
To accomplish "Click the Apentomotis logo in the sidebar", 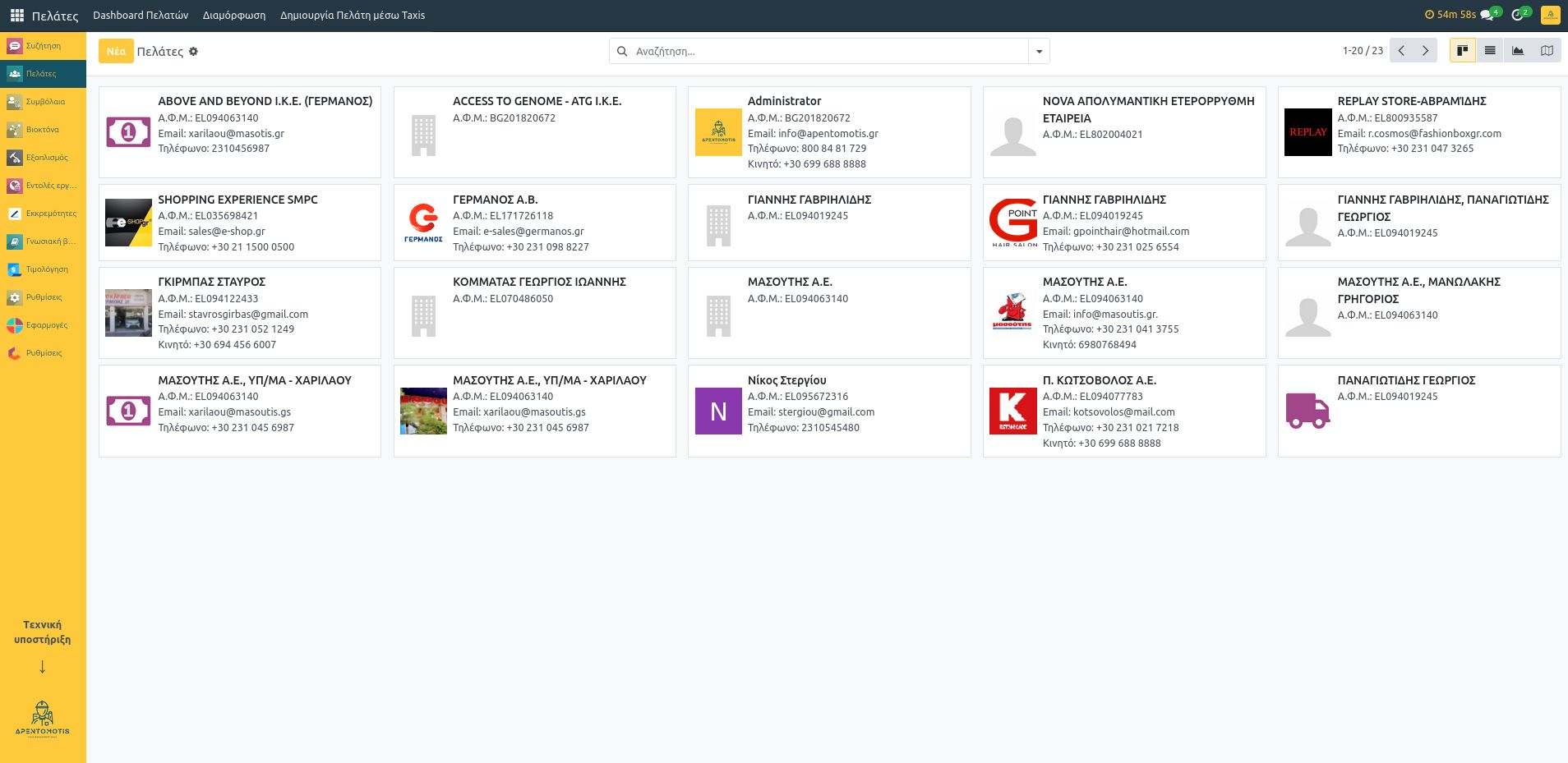I will pos(43,719).
